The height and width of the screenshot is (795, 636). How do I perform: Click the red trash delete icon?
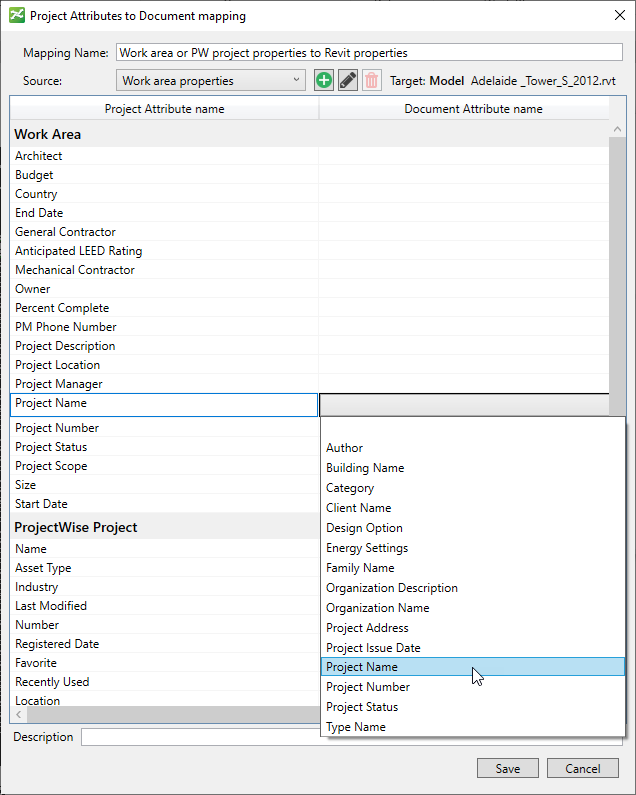(x=372, y=81)
